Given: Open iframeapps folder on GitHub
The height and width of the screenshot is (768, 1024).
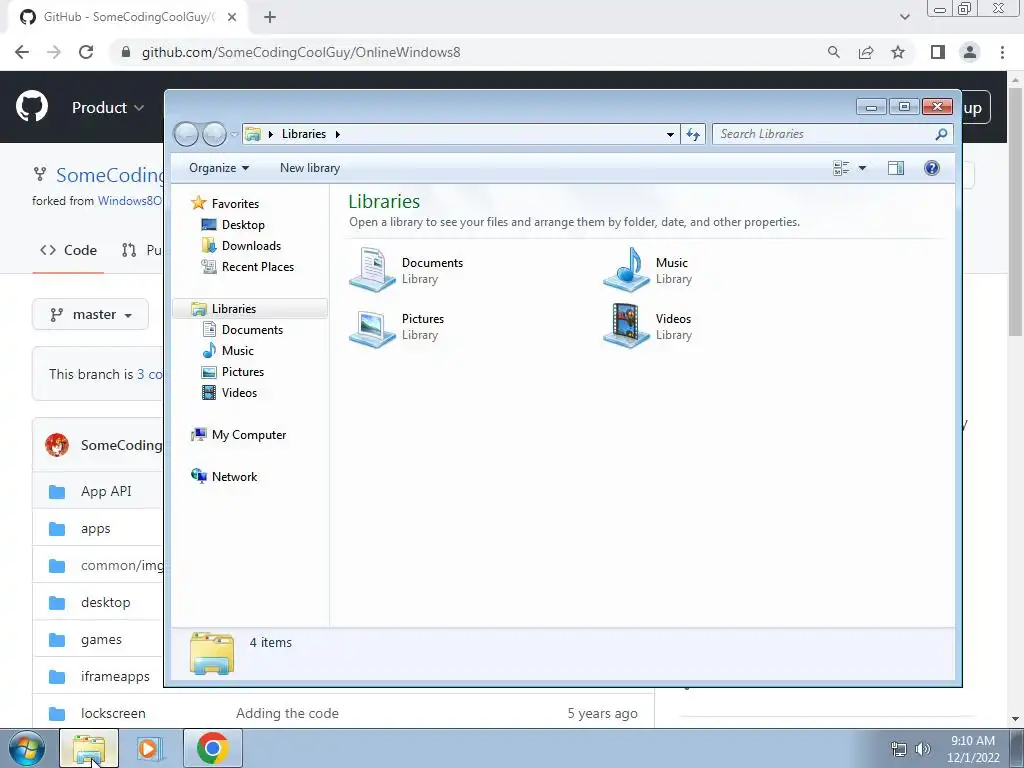Looking at the screenshot, I should [115, 677].
